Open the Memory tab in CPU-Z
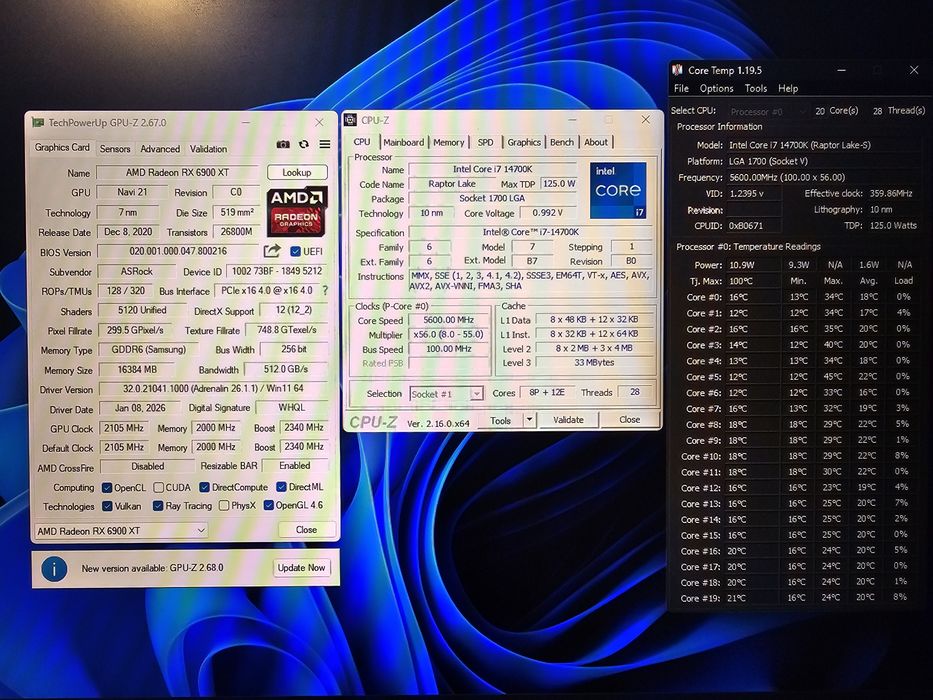 (449, 142)
